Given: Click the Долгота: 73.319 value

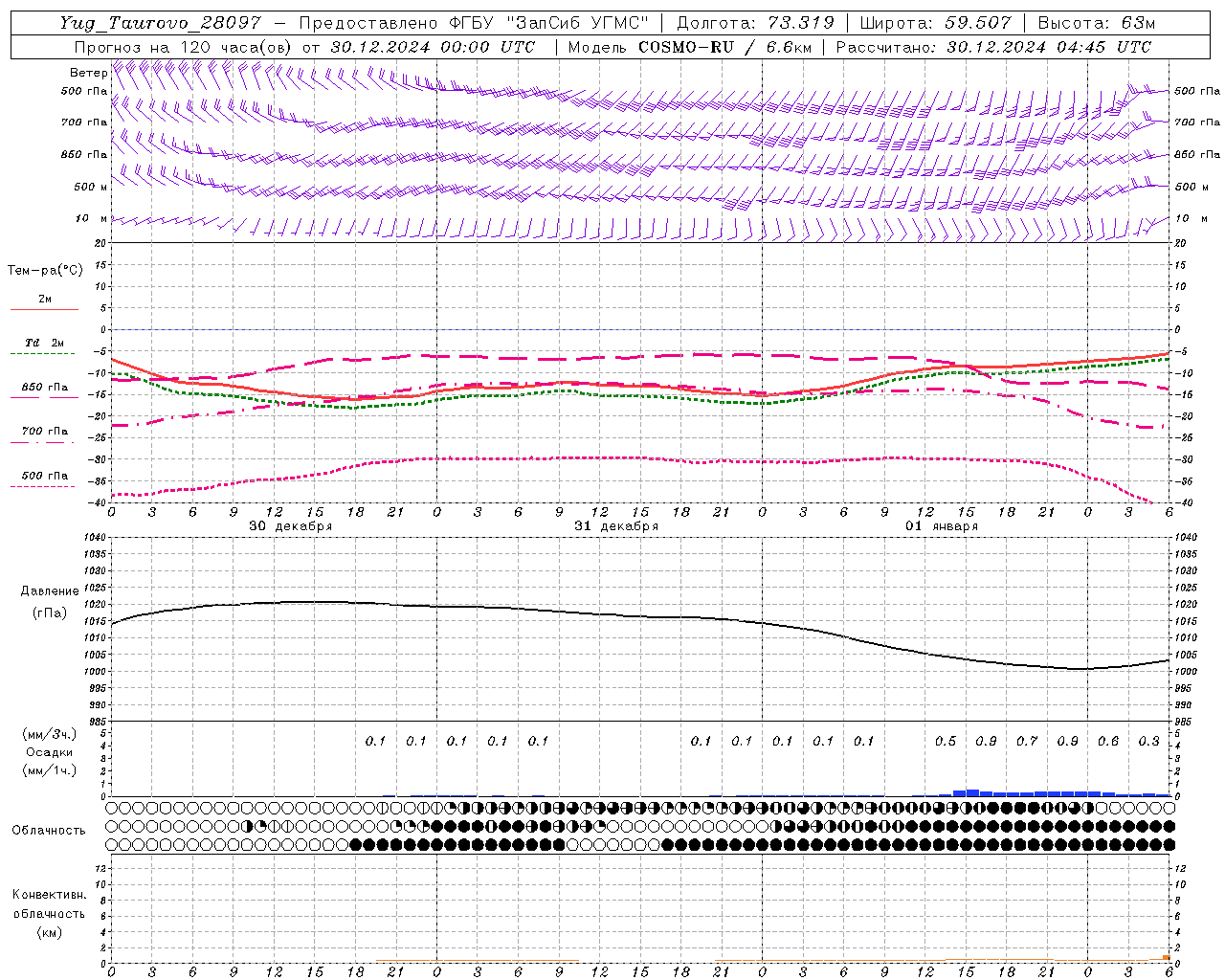Looking at the screenshot, I should point(755,23).
